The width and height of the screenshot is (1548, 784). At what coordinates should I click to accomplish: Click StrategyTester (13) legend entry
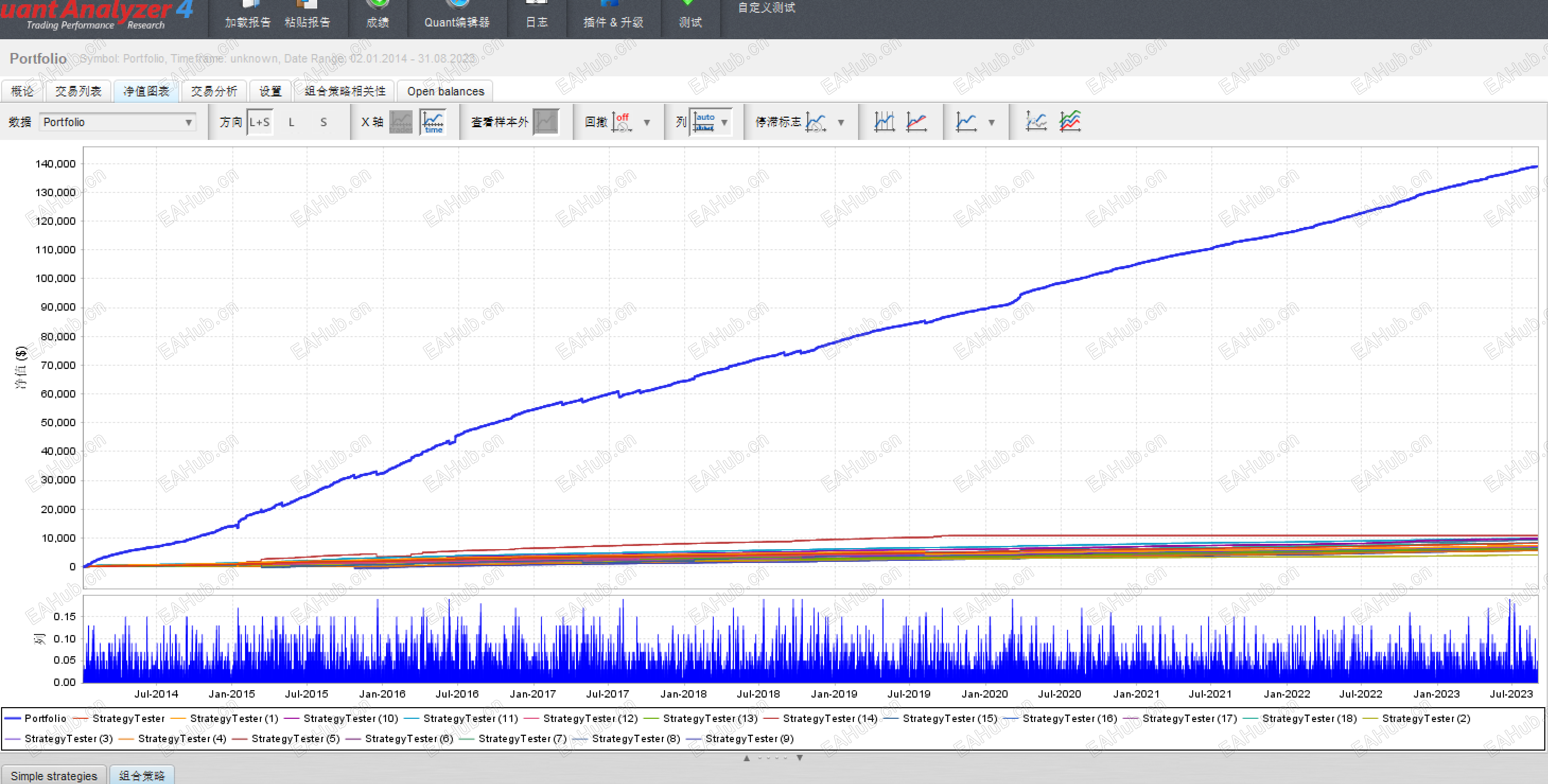701,718
